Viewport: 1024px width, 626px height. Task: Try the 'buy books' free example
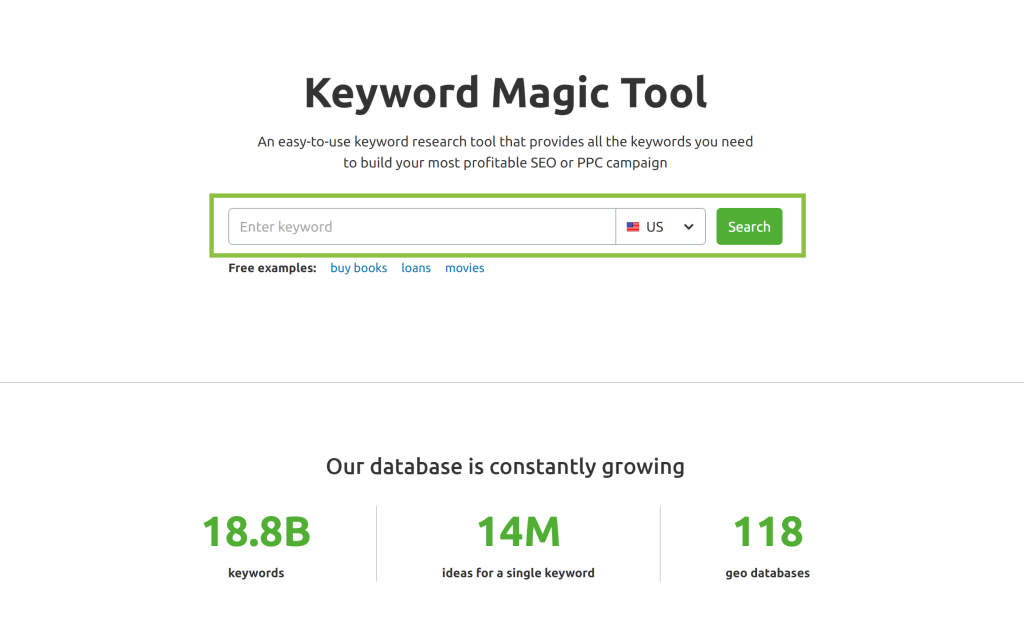coord(358,268)
